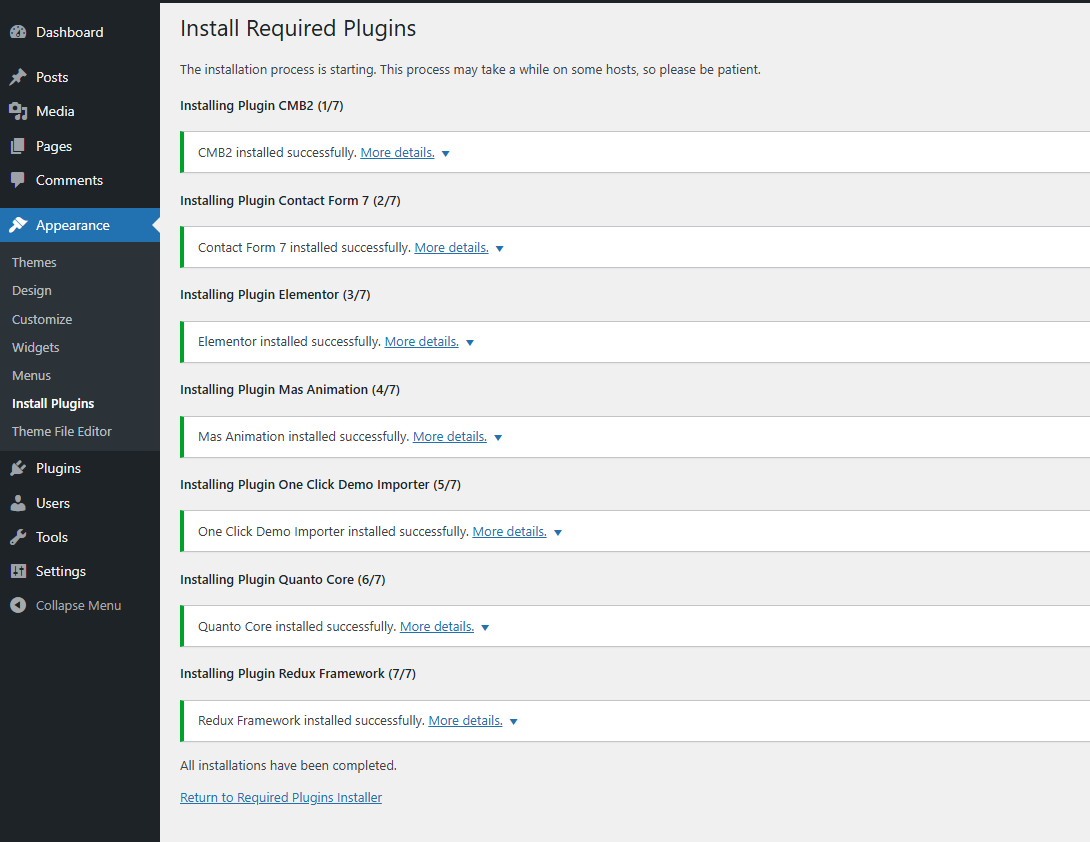Click 'All installations have been completed.' text
The width and height of the screenshot is (1090, 842).
click(x=288, y=766)
